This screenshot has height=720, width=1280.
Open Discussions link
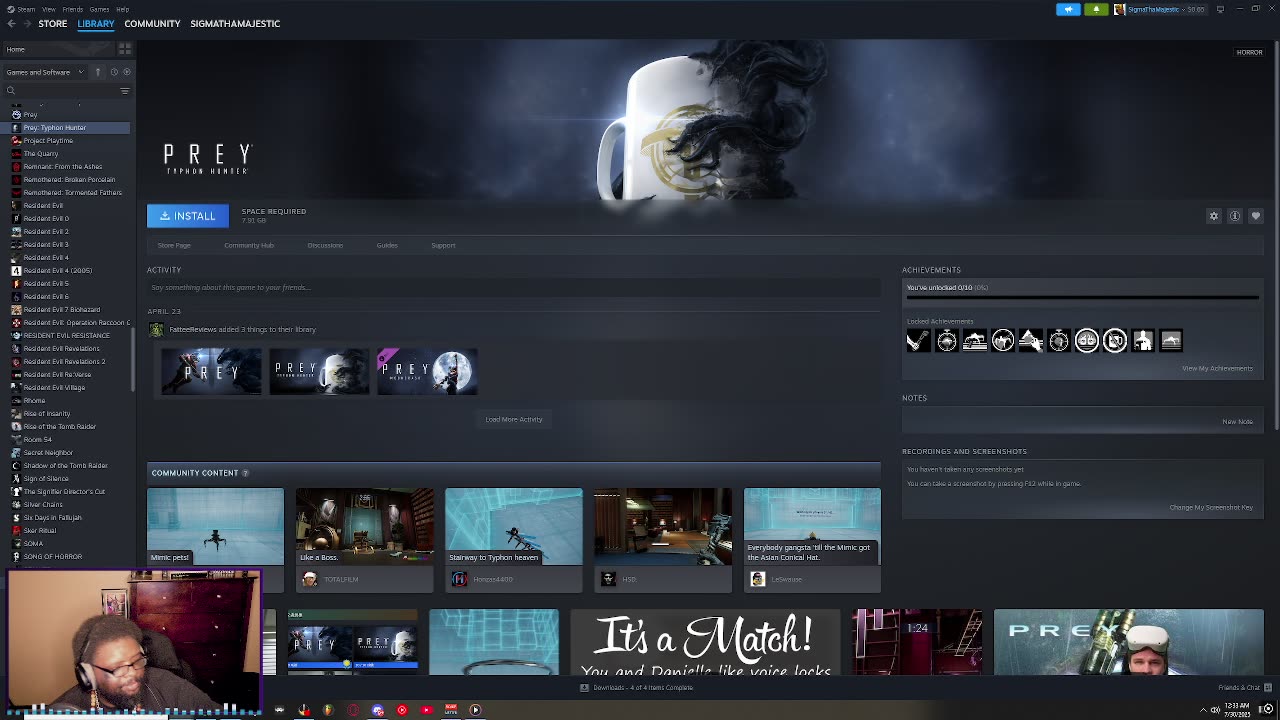point(325,245)
